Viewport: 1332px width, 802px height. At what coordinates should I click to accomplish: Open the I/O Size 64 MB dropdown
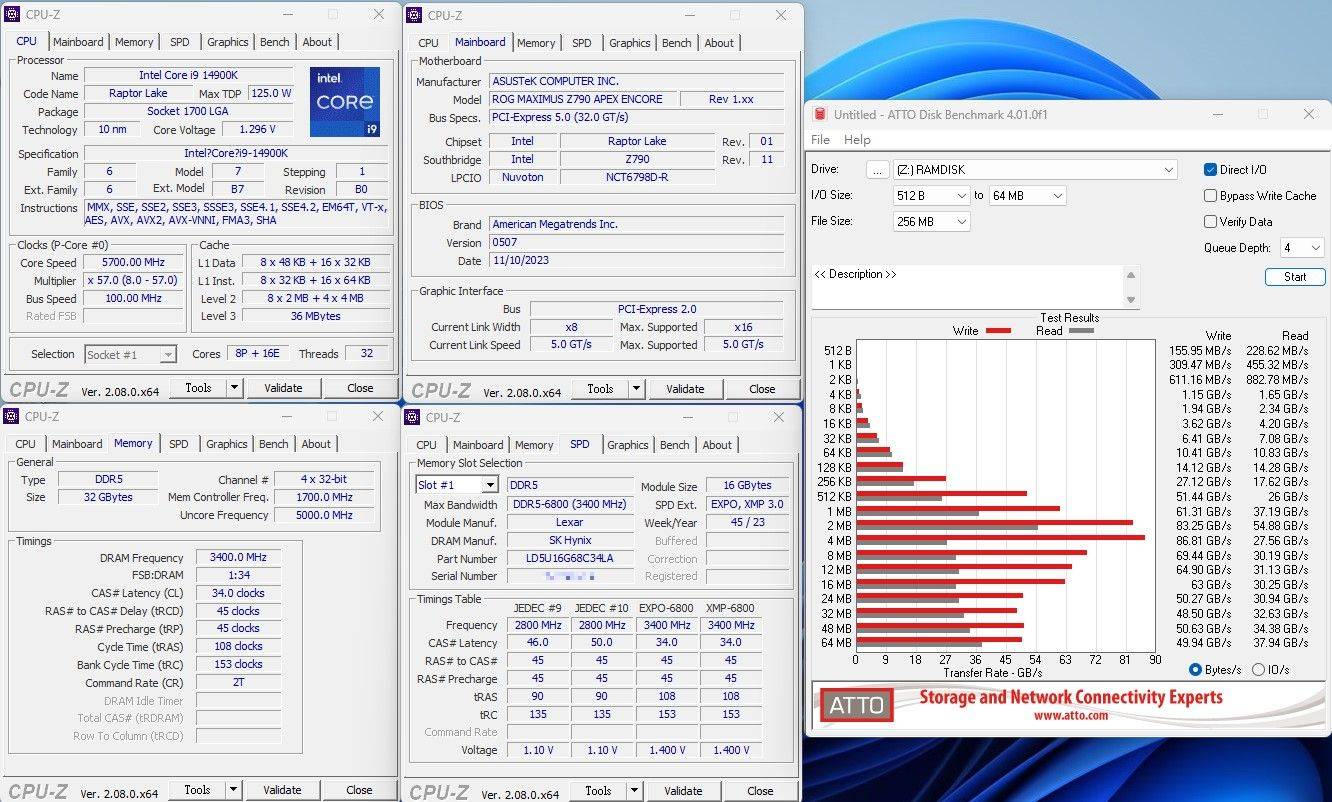1027,196
